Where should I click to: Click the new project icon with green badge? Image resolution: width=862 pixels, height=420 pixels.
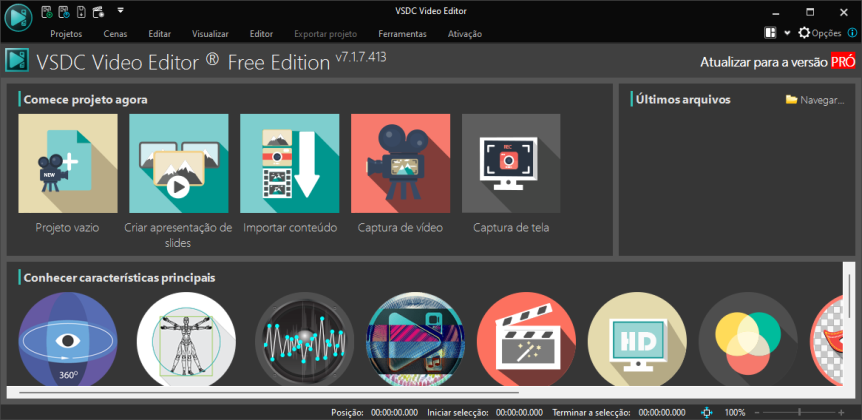click(x=47, y=11)
